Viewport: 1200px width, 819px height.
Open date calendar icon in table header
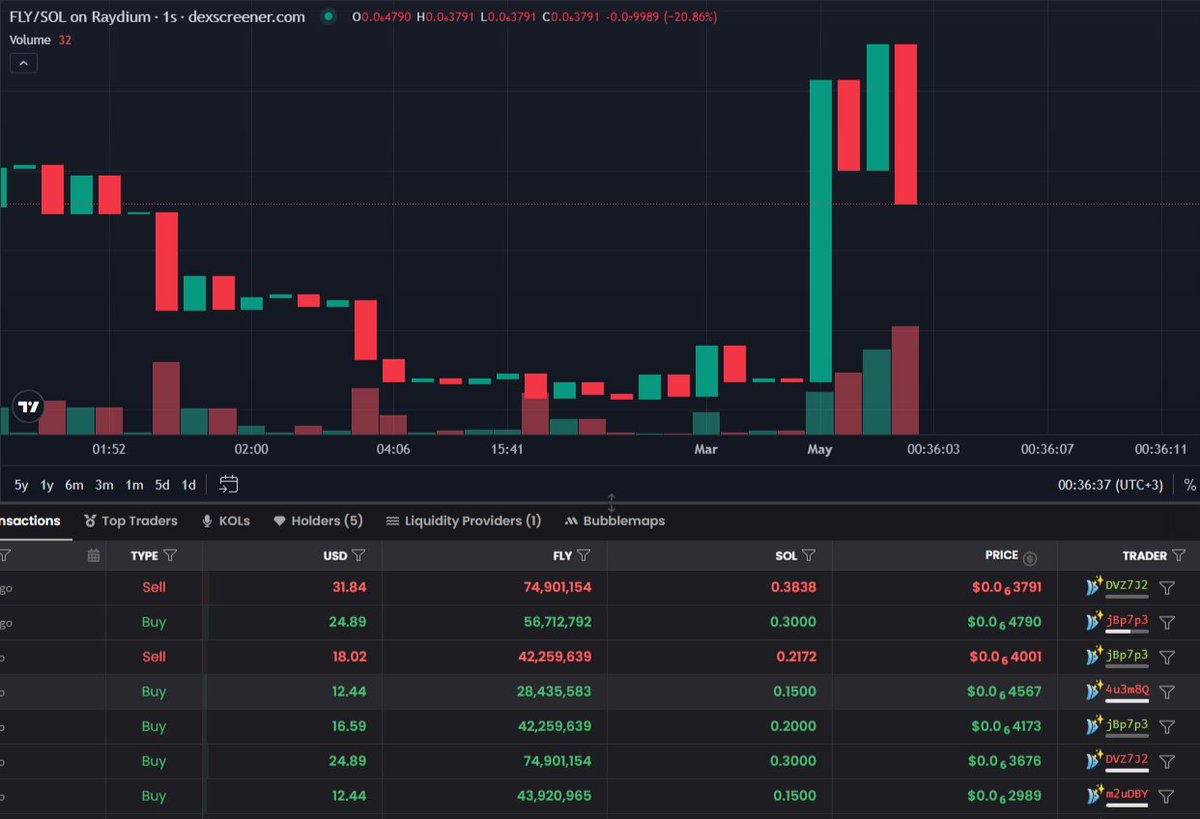coord(94,555)
